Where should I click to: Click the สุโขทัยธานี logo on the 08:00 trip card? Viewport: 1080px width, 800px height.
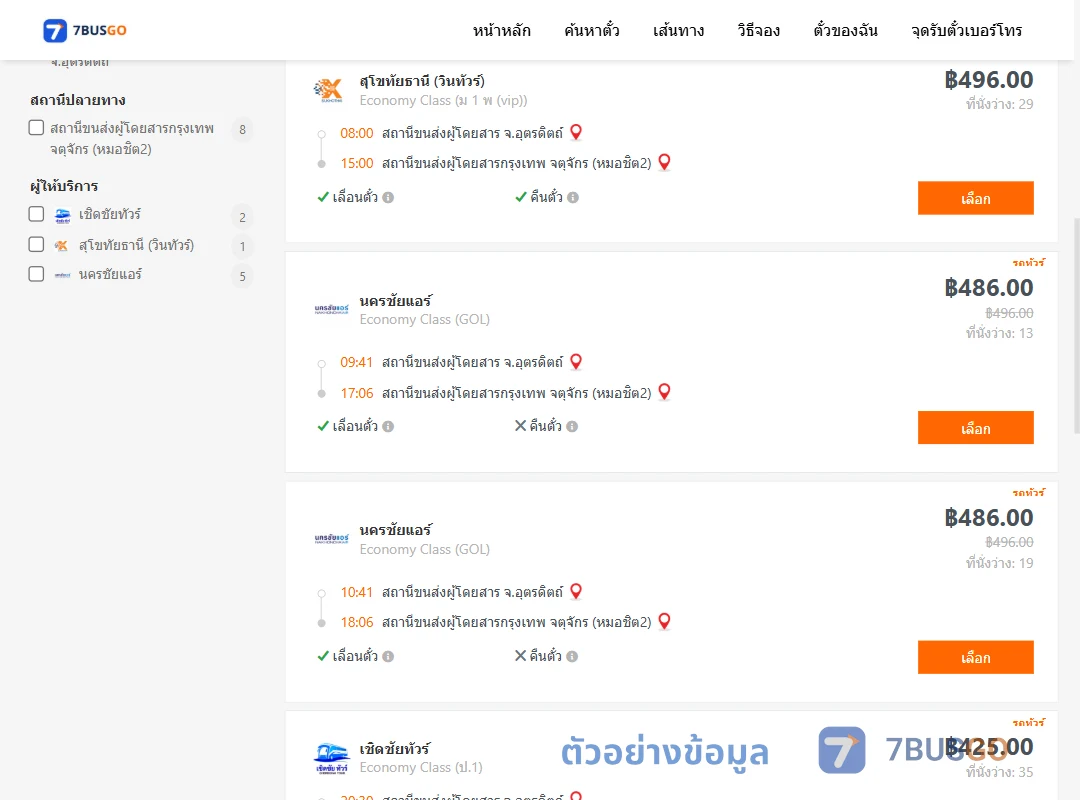click(329, 90)
